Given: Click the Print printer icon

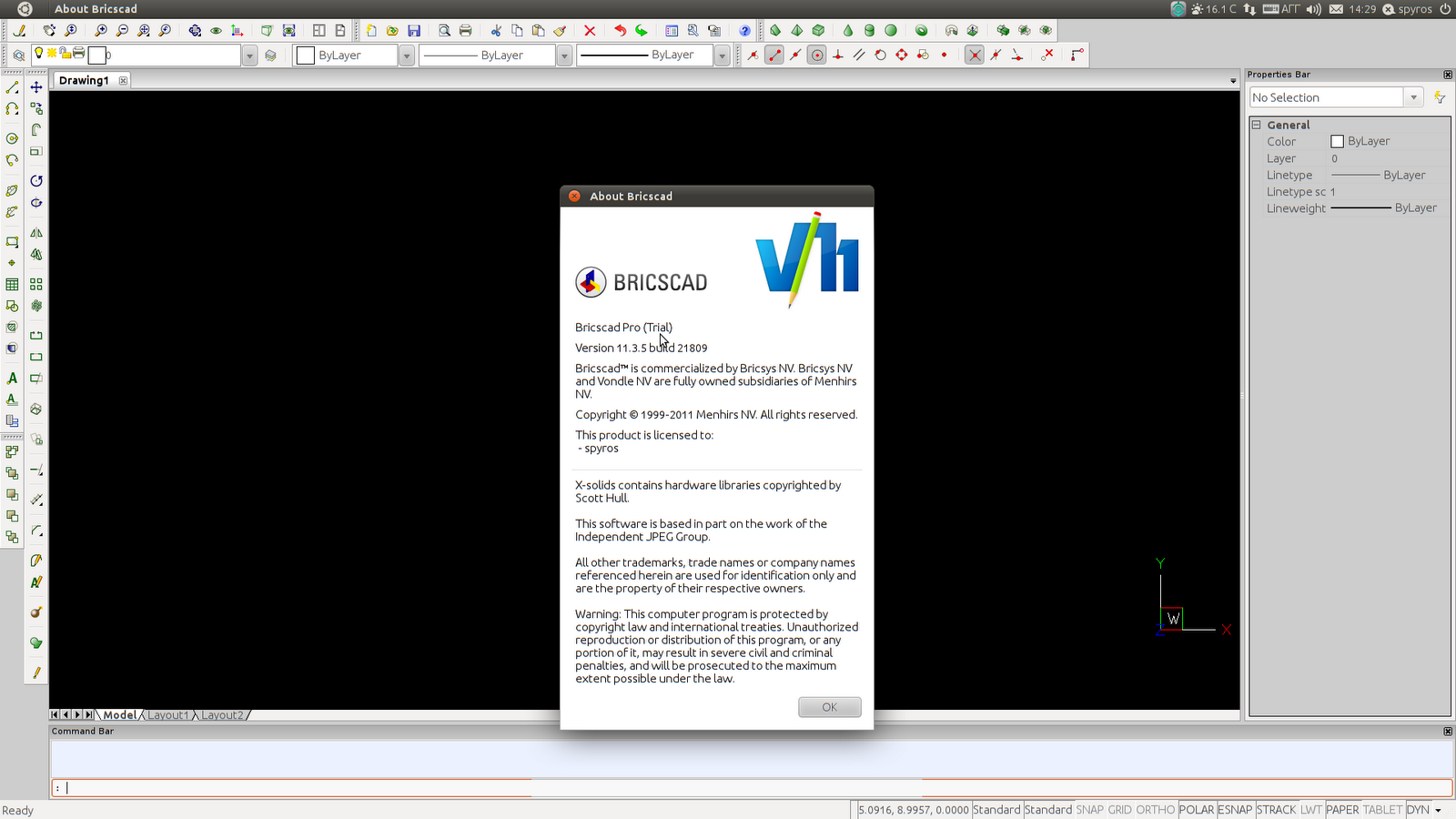Looking at the screenshot, I should (466, 30).
